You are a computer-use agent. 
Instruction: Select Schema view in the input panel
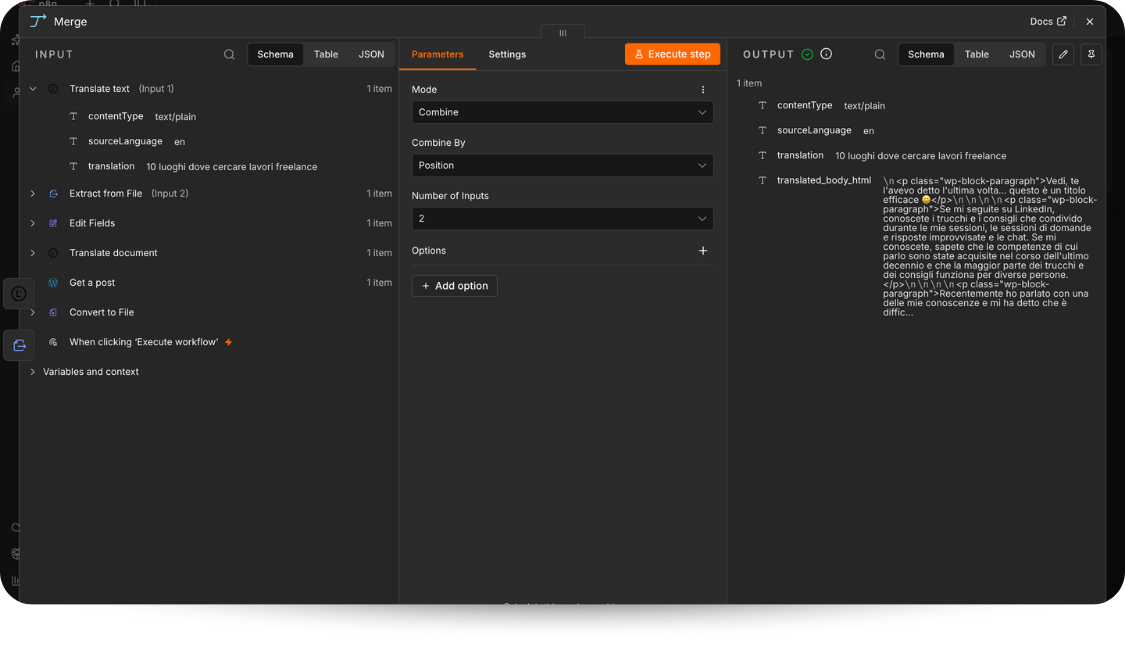(276, 55)
